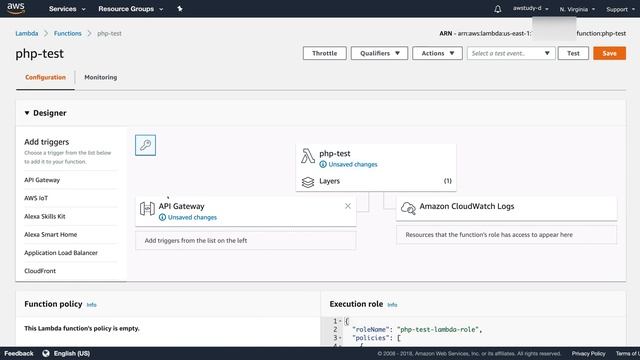The image size is (640, 360).
Task: Open the Qualifiers dropdown
Action: tap(379, 53)
